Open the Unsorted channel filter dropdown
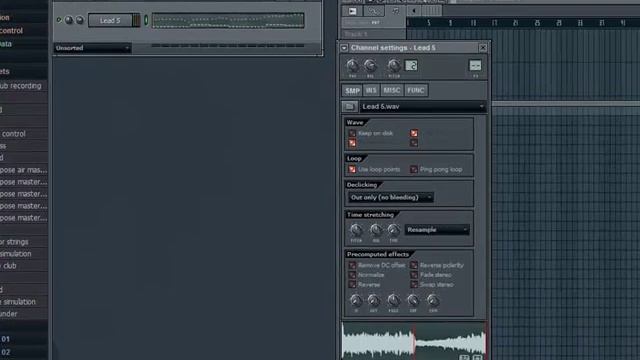 coord(92,48)
